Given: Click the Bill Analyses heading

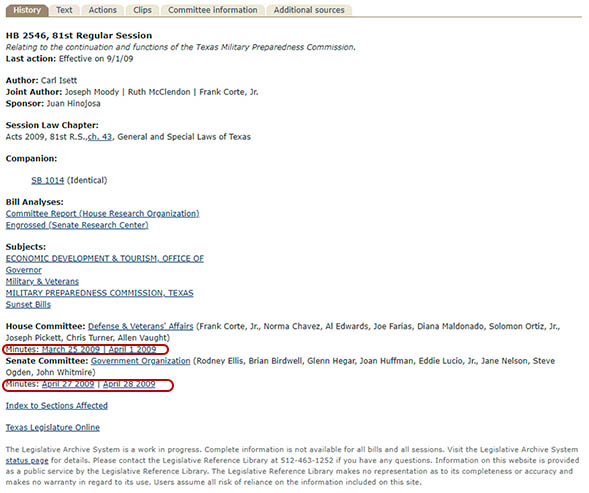Looking at the screenshot, I should [x=35, y=202].
